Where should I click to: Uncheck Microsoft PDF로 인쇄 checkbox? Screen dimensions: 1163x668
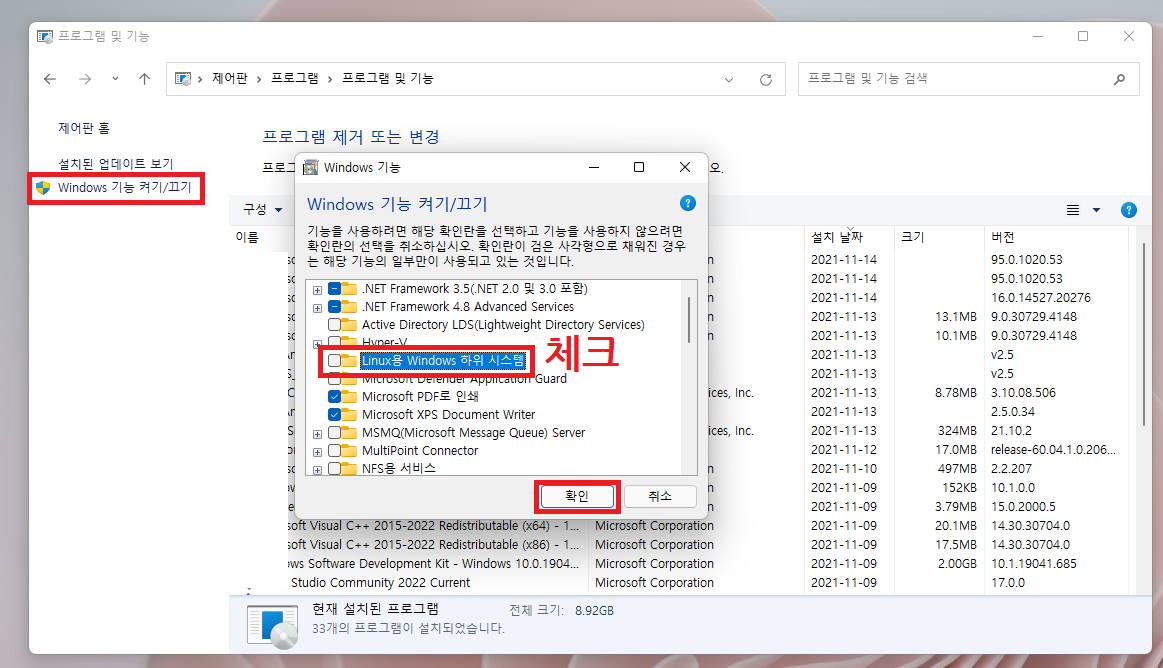point(335,397)
